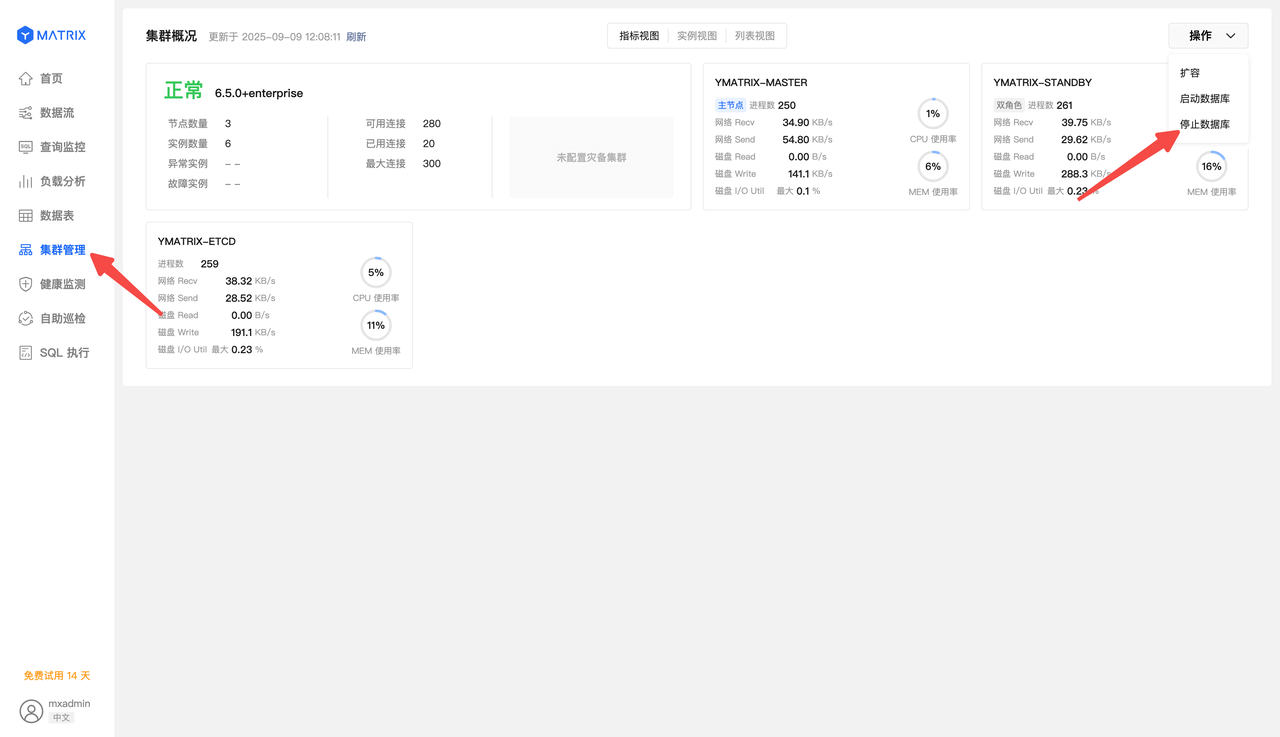Click the 11% MEM gauge on YMATRIX-ETCD
The width and height of the screenshot is (1280, 737).
pos(376,325)
